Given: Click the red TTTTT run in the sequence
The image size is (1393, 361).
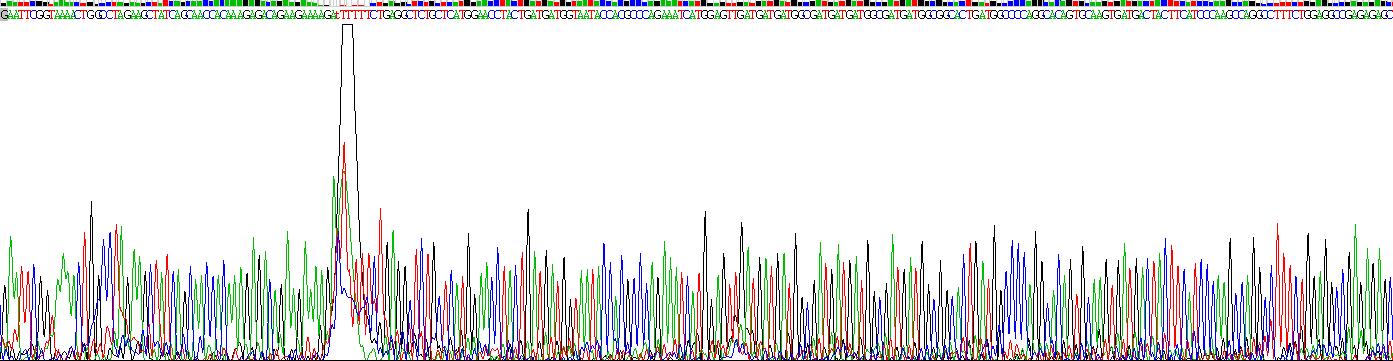Looking at the screenshot, I should coord(355,15).
